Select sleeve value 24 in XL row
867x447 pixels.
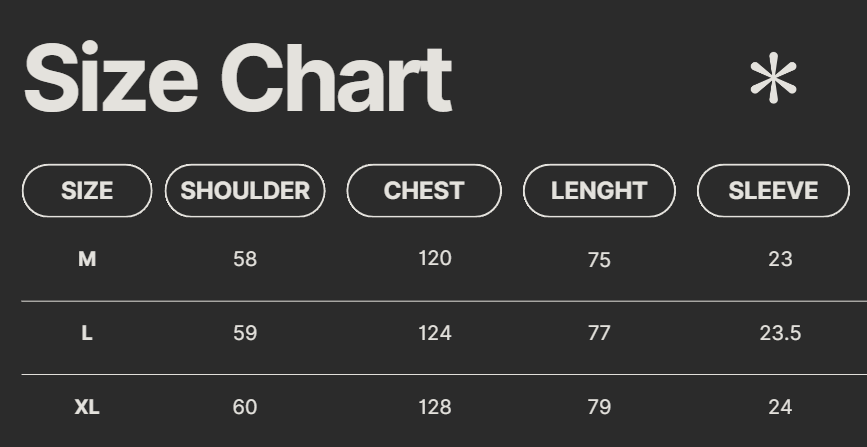780,407
